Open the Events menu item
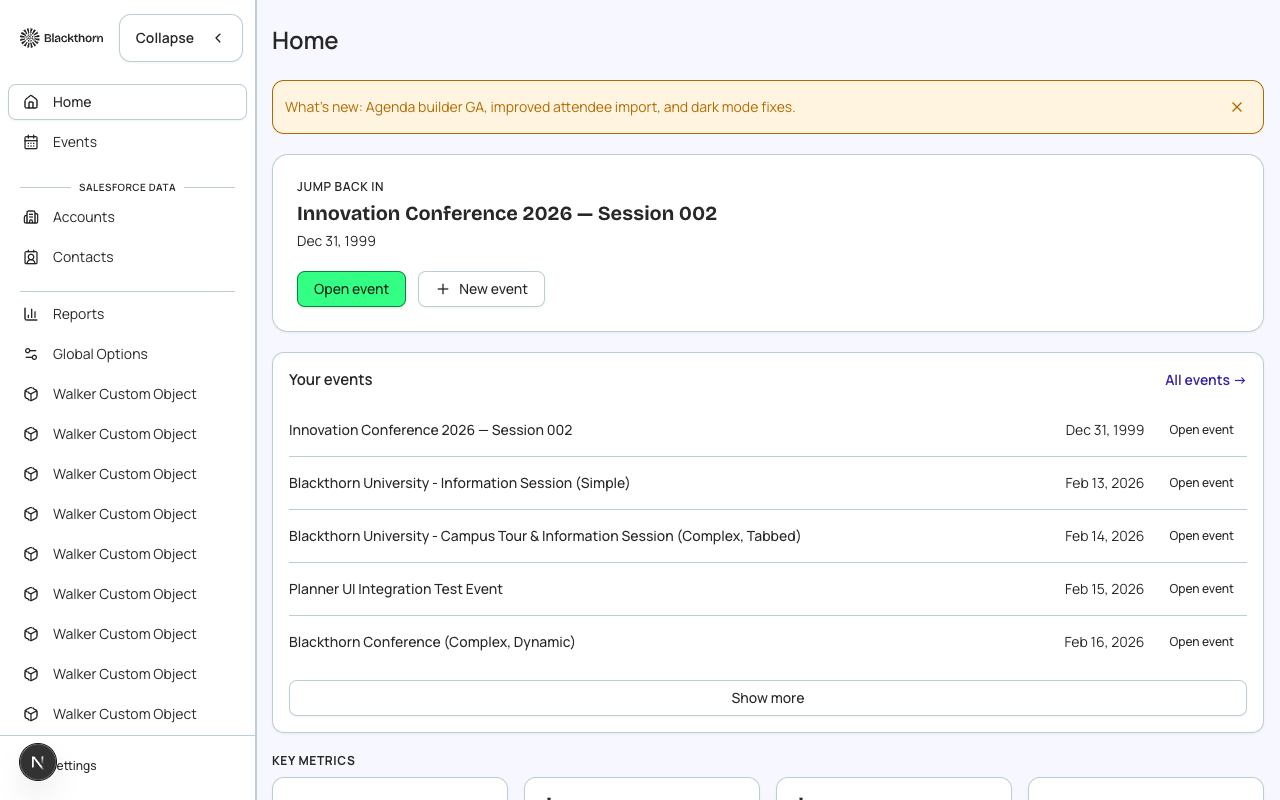 click(127, 142)
